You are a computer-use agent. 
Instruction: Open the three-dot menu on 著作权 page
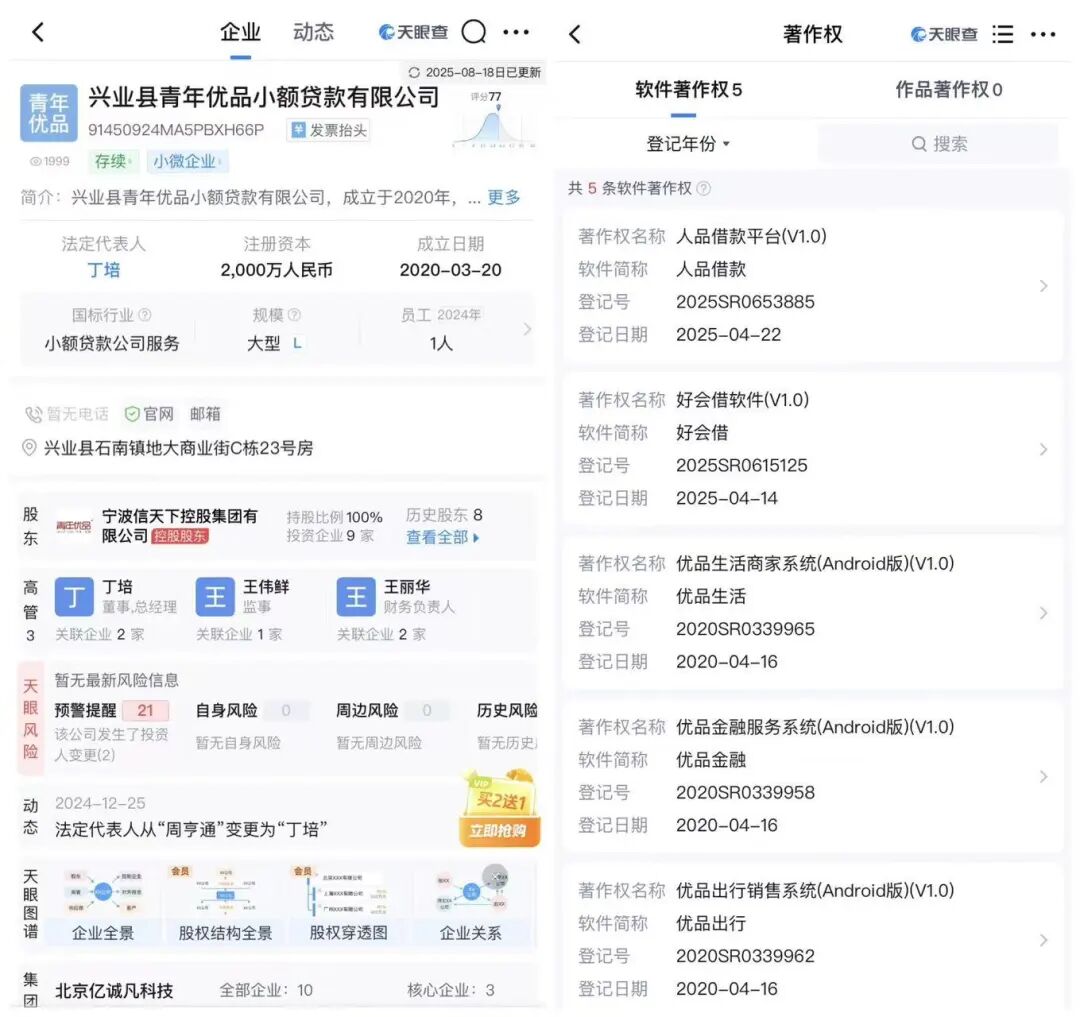(x=1043, y=34)
